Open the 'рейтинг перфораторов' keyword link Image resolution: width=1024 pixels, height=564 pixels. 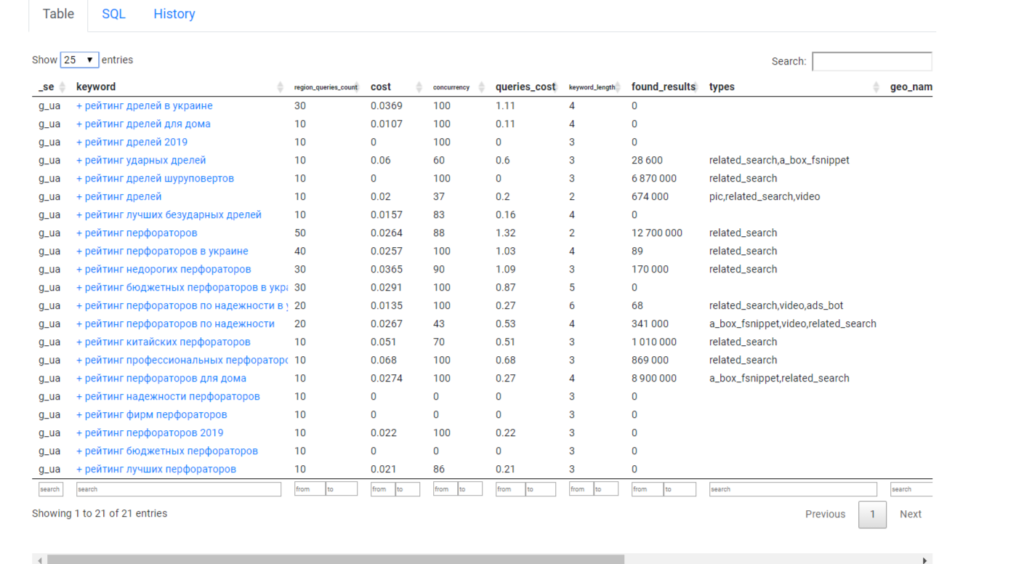coord(140,233)
